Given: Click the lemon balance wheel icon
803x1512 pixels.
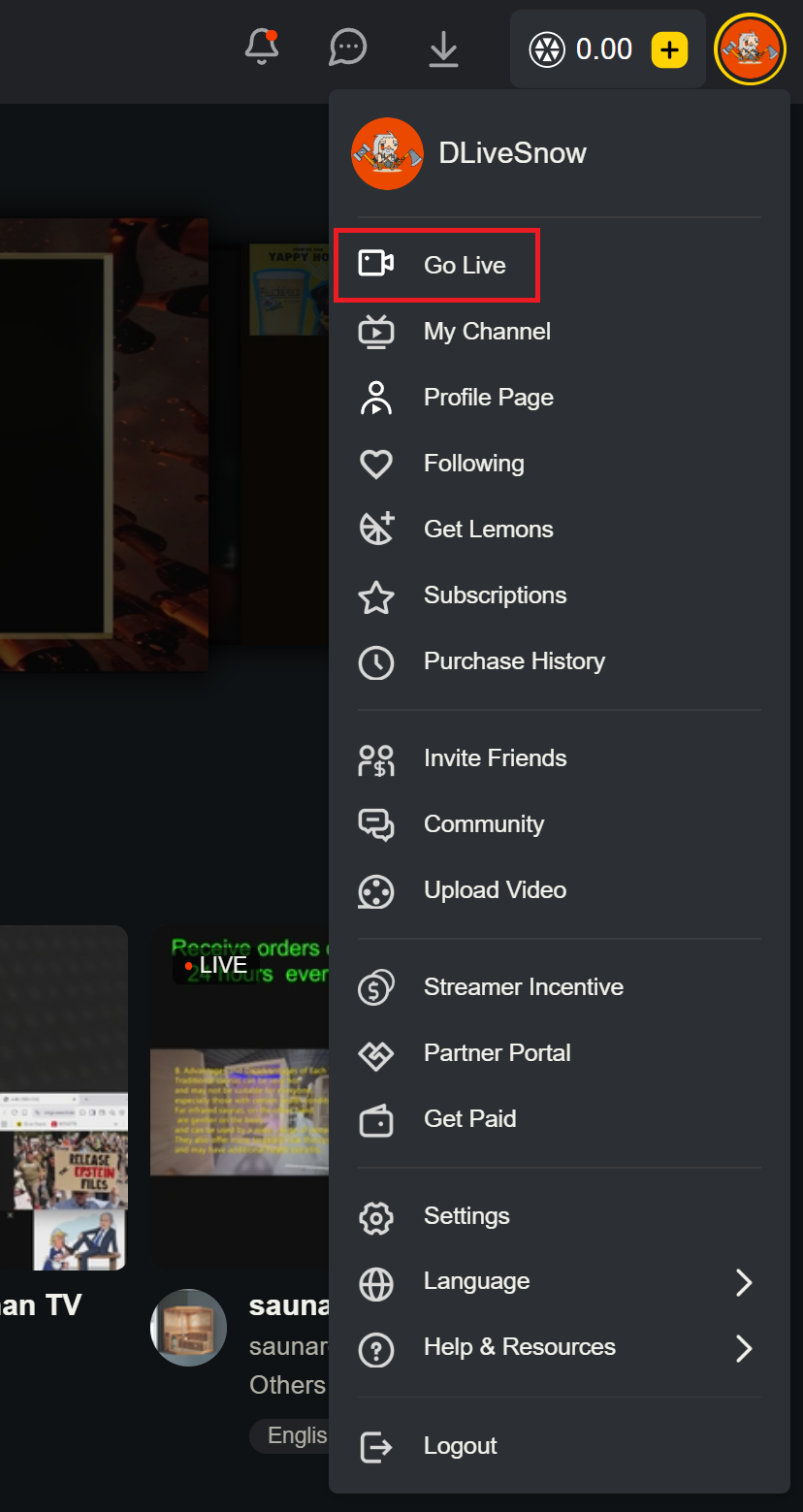Looking at the screenshot, I should click(547, 48).
